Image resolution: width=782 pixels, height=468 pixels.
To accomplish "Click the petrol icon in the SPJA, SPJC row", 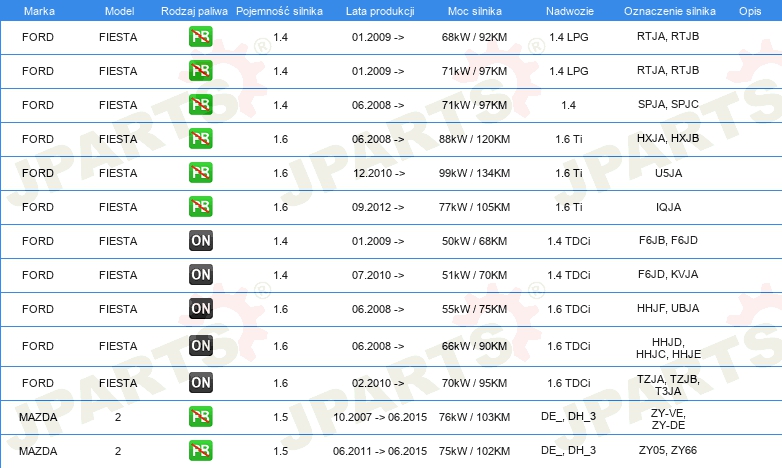I will [200, 105].
